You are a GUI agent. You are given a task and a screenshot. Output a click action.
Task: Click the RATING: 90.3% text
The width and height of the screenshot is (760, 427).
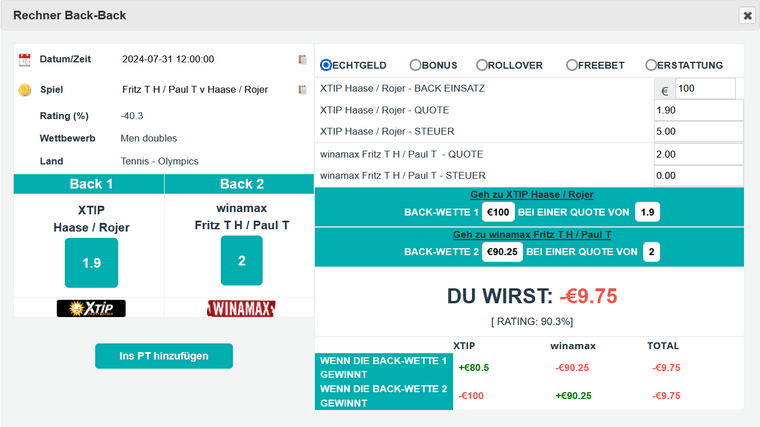coord(532,321)
